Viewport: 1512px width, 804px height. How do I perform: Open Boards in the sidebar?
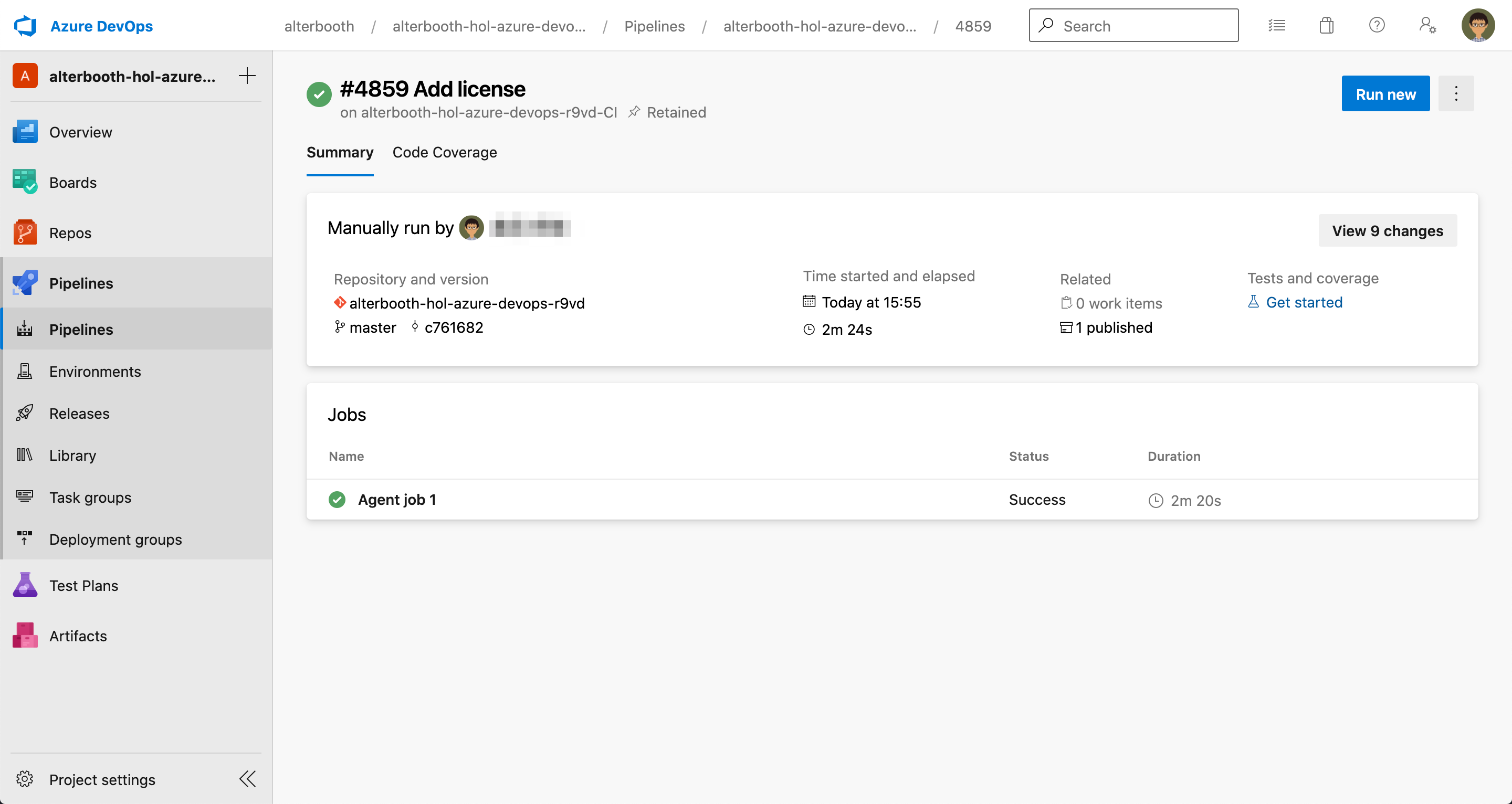pos(73,183)
